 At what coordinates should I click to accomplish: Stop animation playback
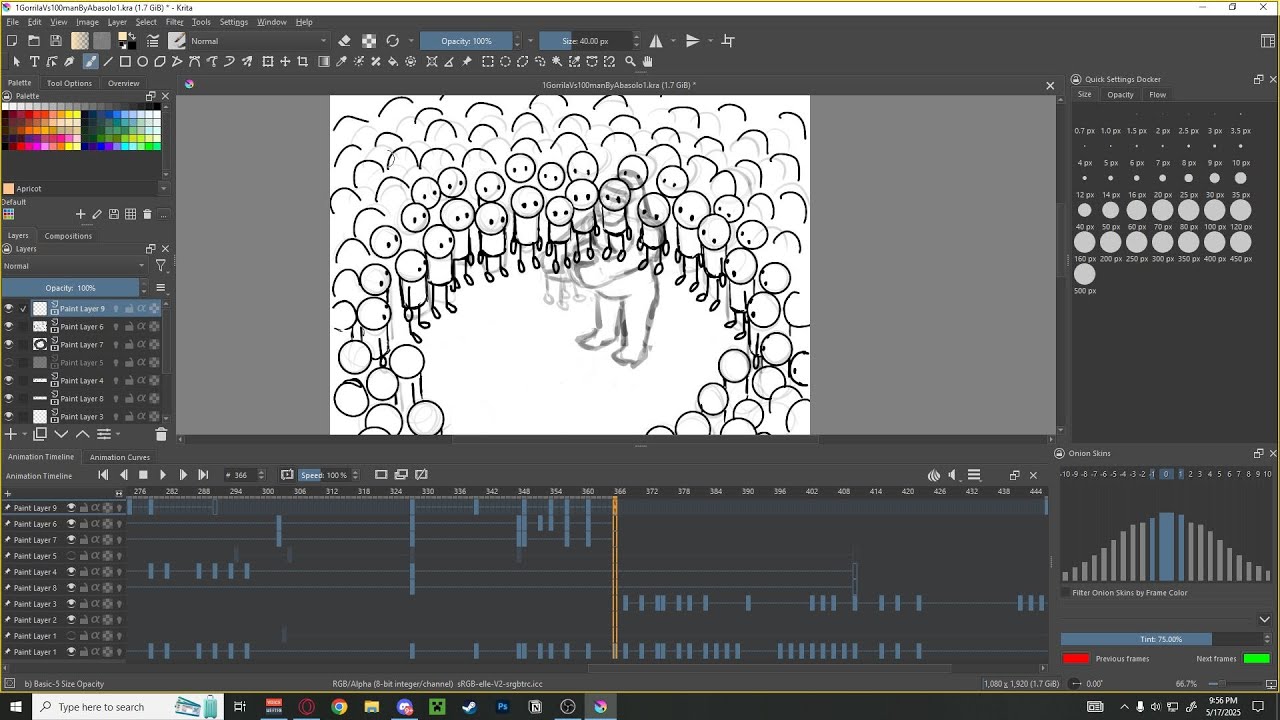tap(143, 475)
